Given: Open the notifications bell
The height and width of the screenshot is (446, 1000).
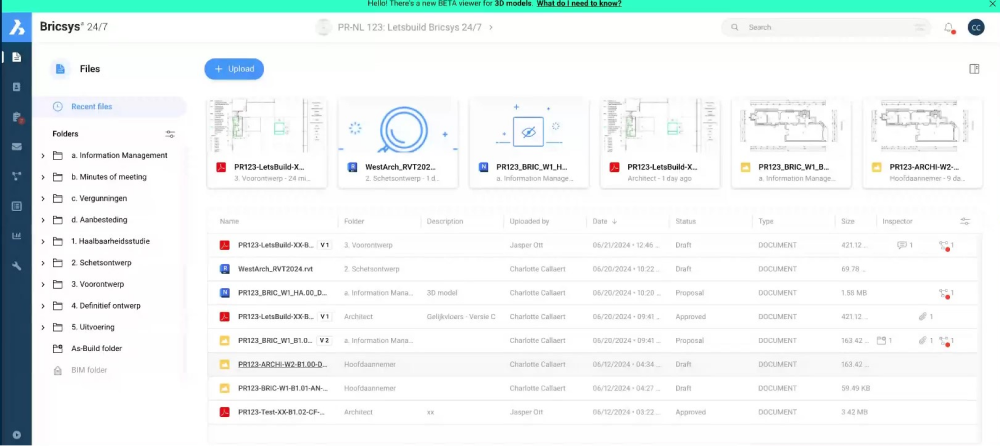Looking at the screenshot, I should (949, 27).
